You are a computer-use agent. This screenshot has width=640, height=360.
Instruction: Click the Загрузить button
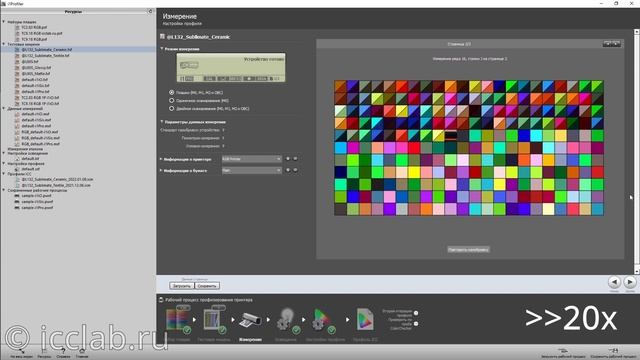[x=182, y=286]
